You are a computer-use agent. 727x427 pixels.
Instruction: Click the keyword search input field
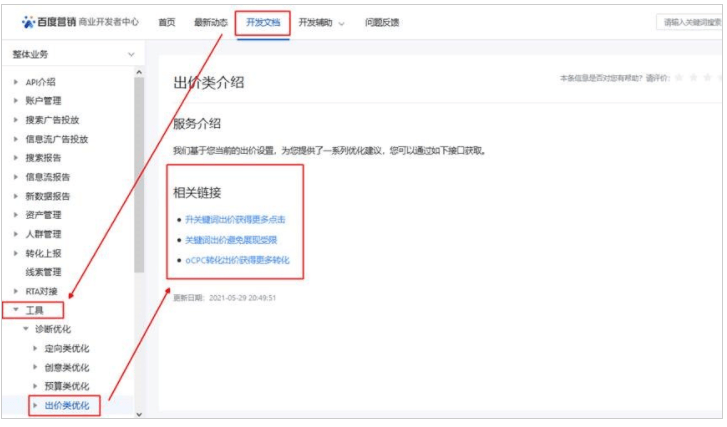pos(689,22)
